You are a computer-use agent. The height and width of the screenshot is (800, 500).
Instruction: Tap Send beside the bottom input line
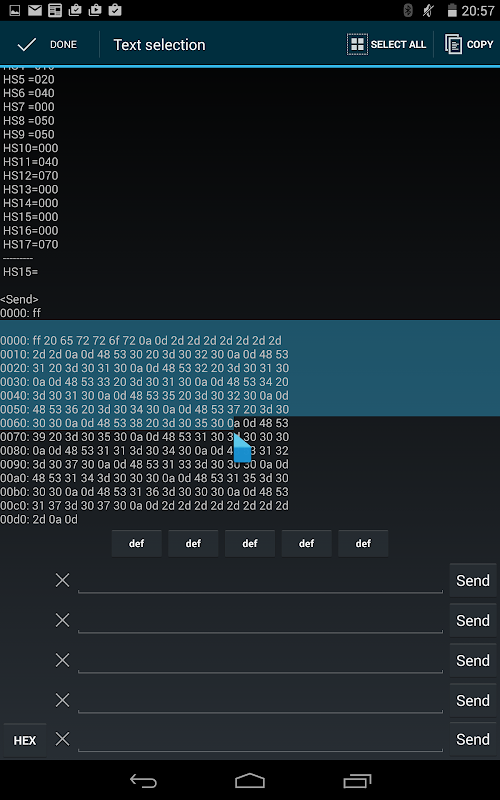click(472, 739)
